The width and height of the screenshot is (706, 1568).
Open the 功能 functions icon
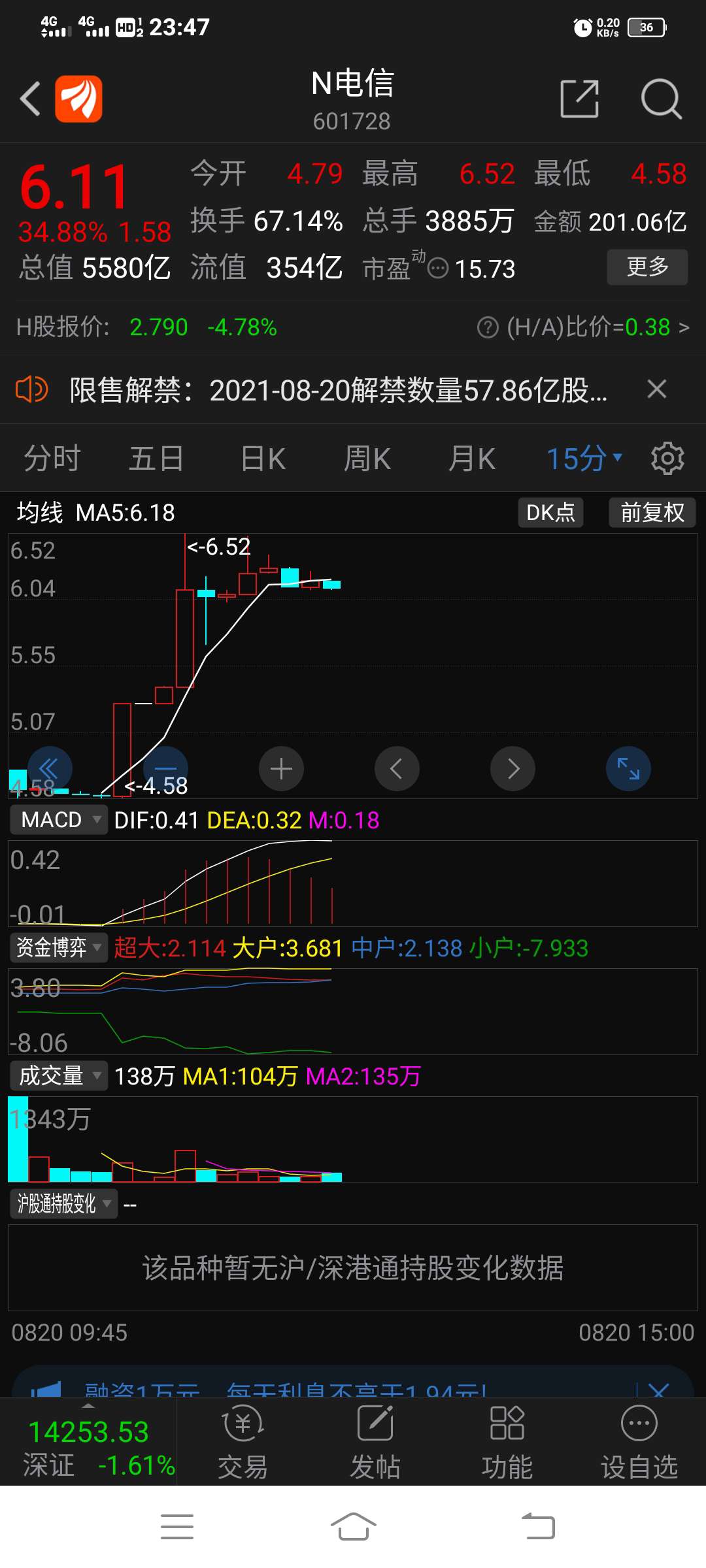point(507,1441)
